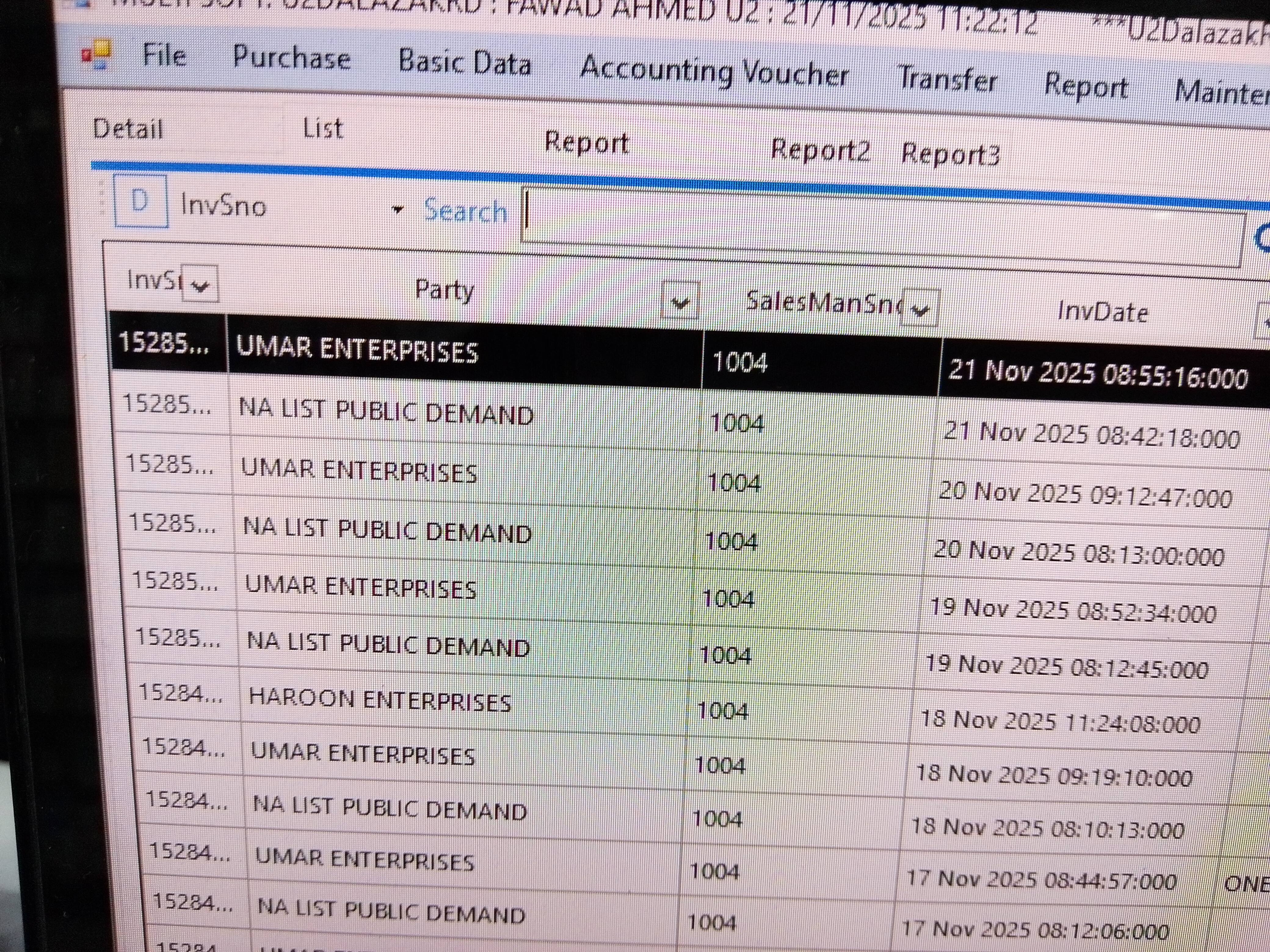Image resolution: width=1270 pixels, height=952 pixels.
Task: Open the Accounting Voucher menu
Action: click(x=714, y=73)
